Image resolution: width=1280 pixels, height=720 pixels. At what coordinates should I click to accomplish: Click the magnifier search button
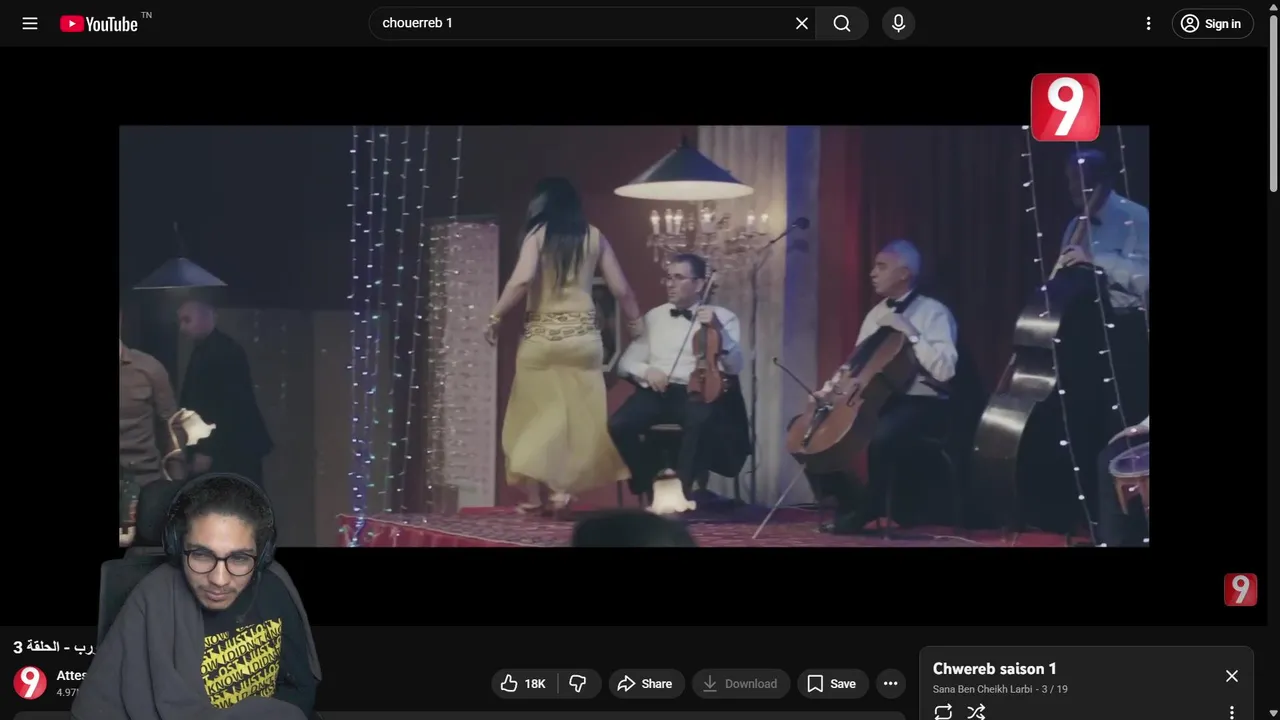[x=842, y=23]
